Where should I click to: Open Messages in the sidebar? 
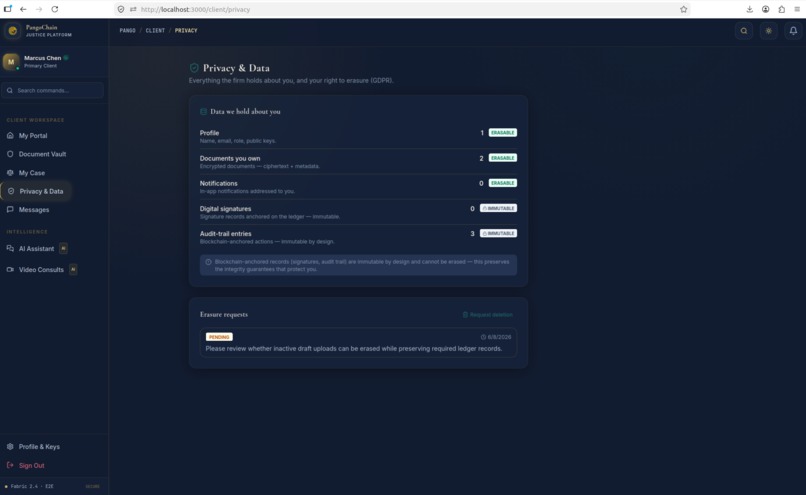34,210
